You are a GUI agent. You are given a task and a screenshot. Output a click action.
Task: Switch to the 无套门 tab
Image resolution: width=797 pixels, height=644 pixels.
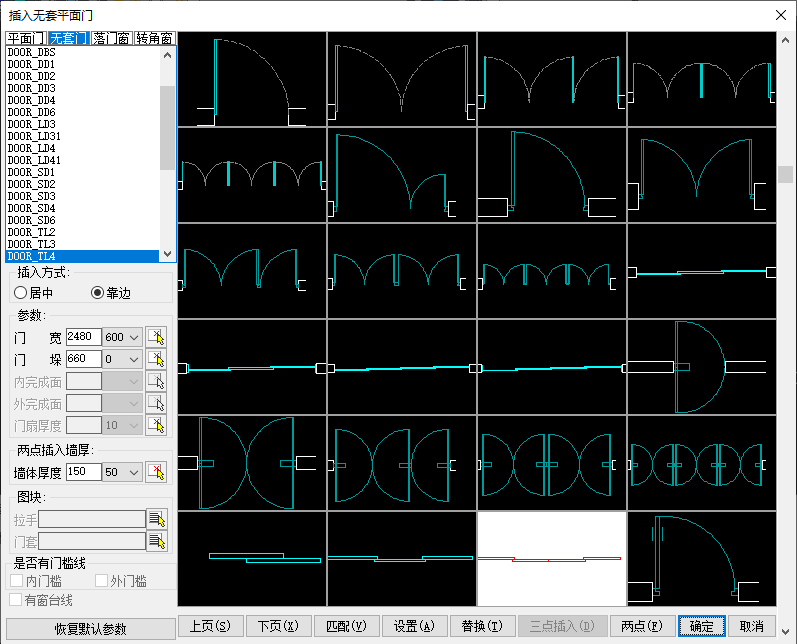tap(69, 38)
